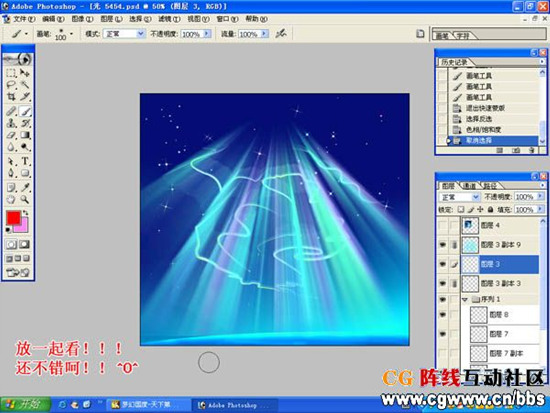Viewport: 550px width, 413px height.
Task: Select the Crop tool
Action: (11, 96)
